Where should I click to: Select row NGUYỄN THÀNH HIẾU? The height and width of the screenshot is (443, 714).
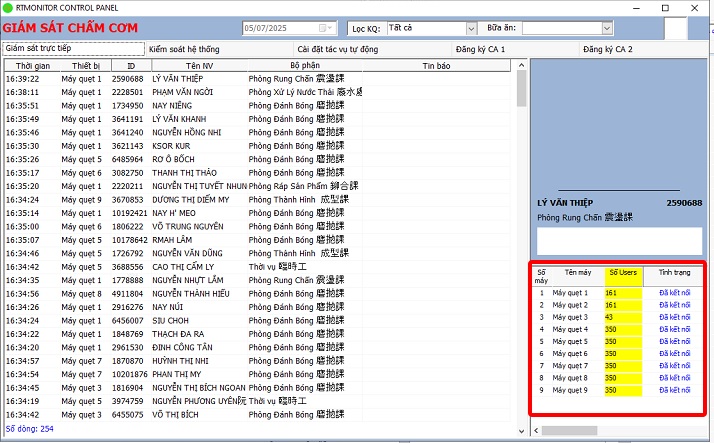coord(258,294)
